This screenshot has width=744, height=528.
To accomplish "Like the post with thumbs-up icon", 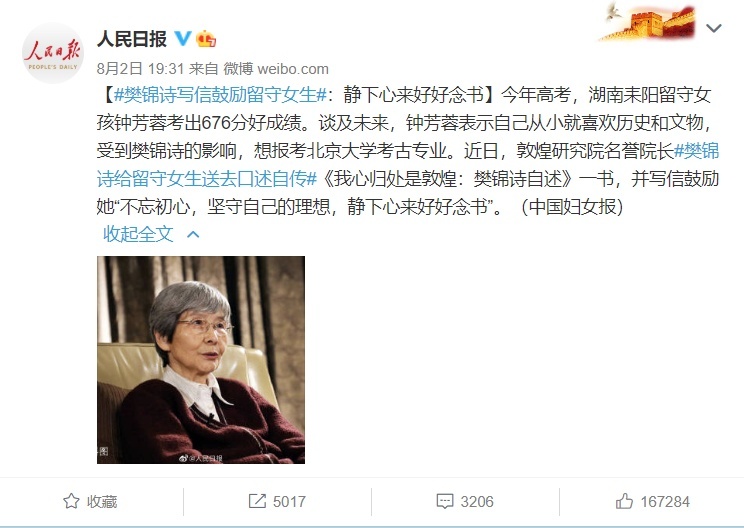I will click(624, 501).
